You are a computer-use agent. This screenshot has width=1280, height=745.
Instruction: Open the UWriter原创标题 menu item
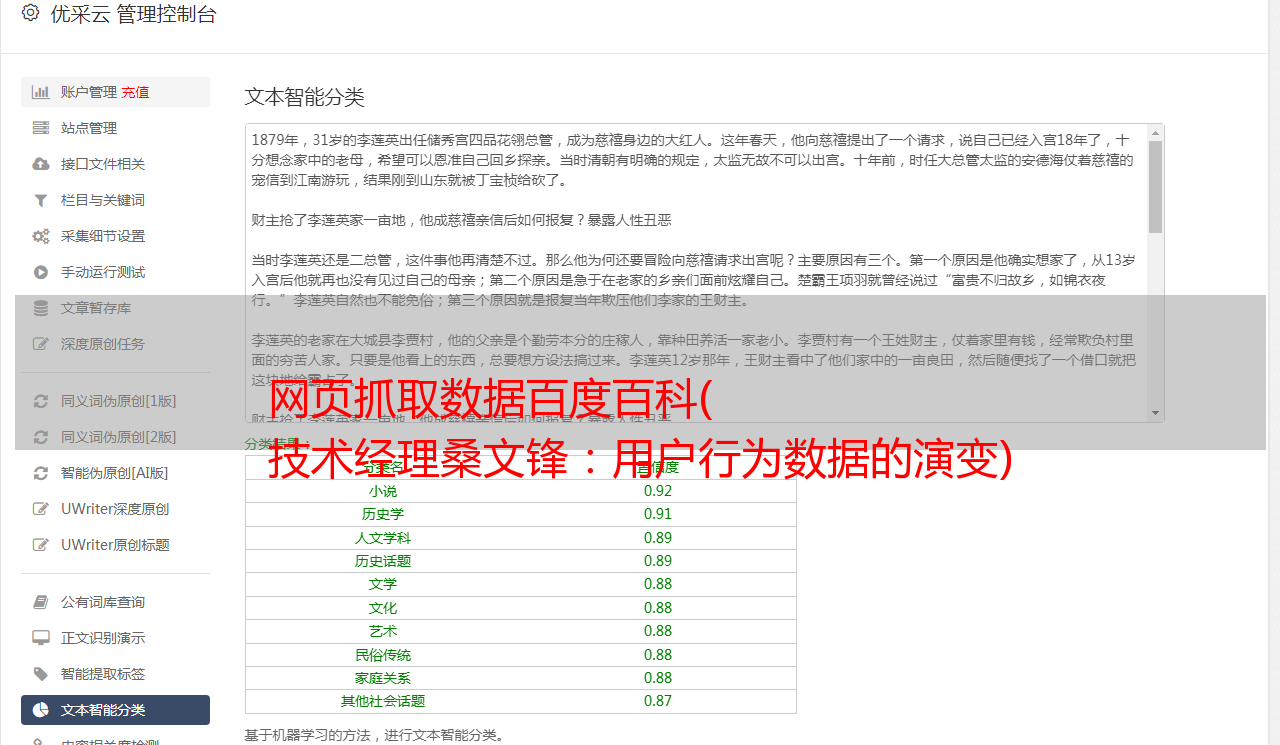tap(115, 545)
